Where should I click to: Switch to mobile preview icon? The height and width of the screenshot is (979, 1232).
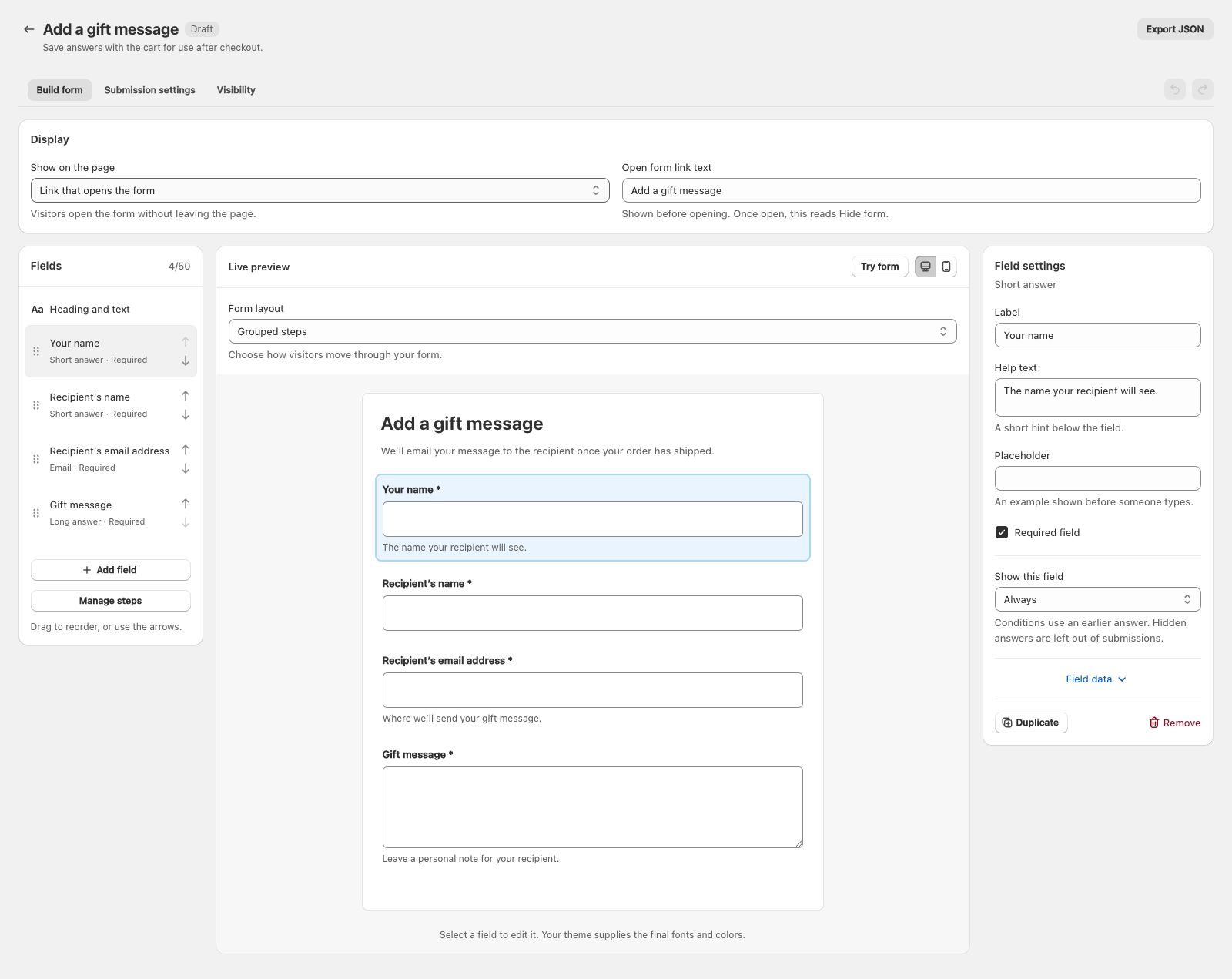[x=946, y=267]
